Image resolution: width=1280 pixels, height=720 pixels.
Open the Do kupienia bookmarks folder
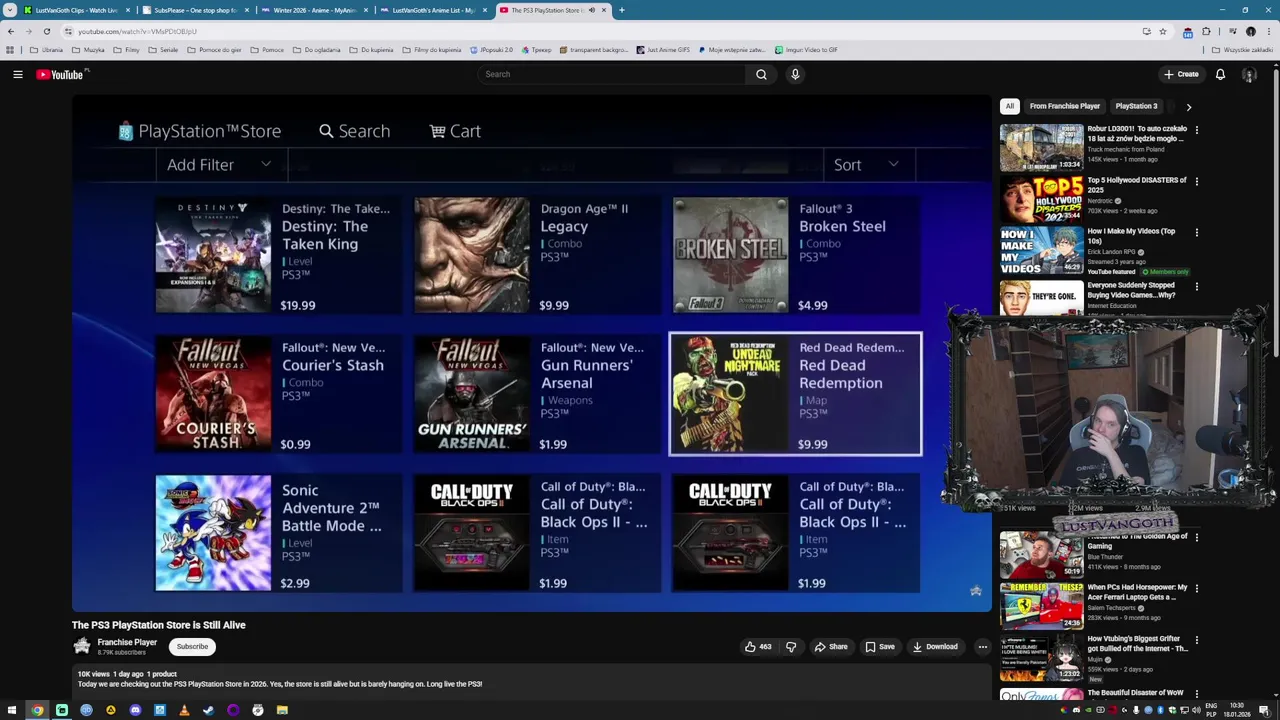371,49
